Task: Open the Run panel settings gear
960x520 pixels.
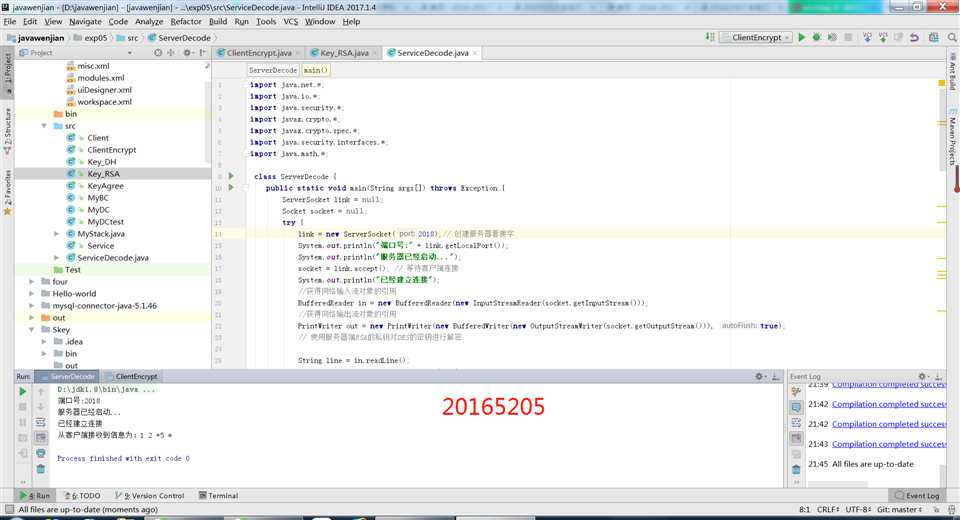Action: [x=760, y=376]
